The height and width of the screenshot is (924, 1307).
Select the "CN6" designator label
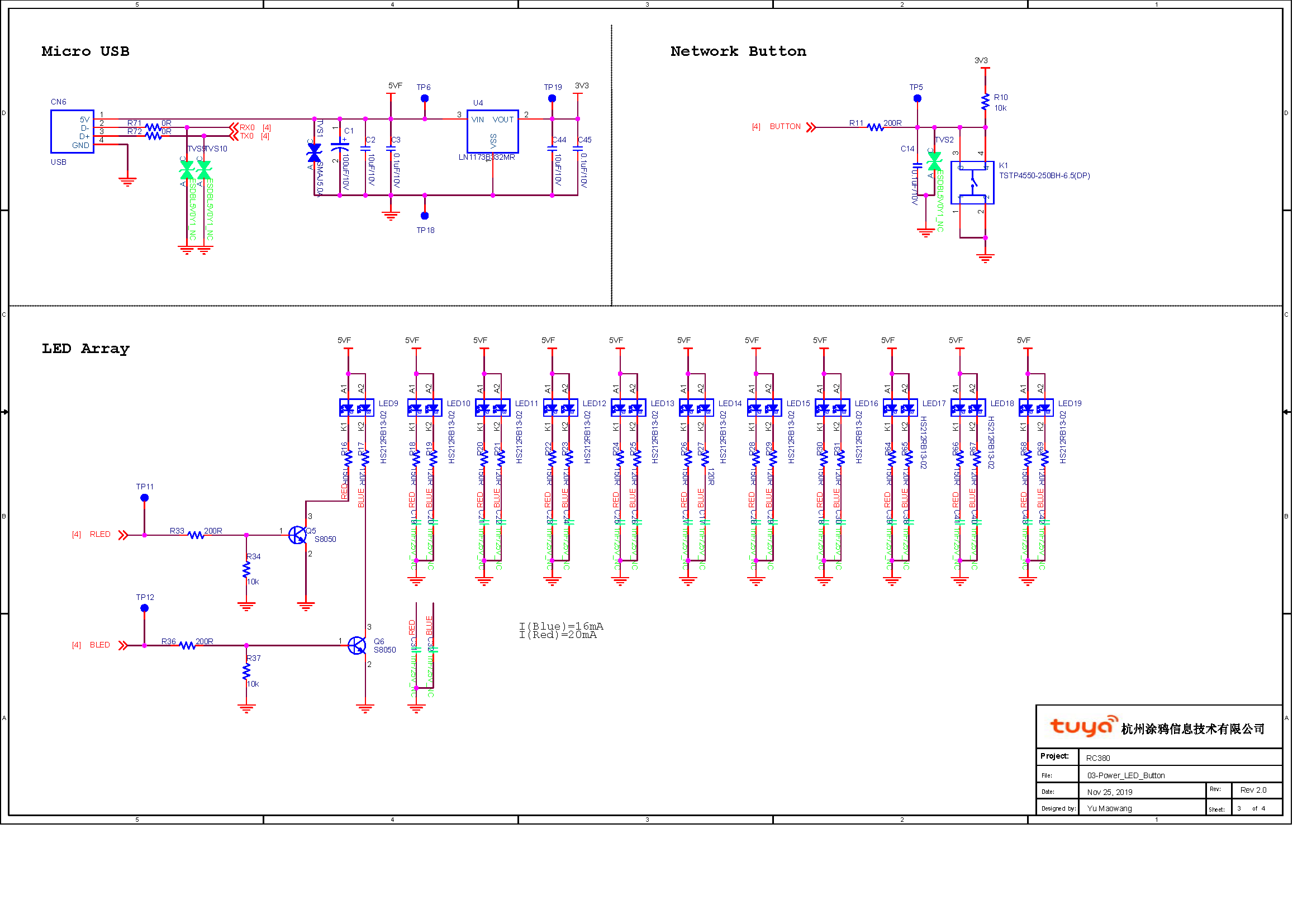click(59, 102)
